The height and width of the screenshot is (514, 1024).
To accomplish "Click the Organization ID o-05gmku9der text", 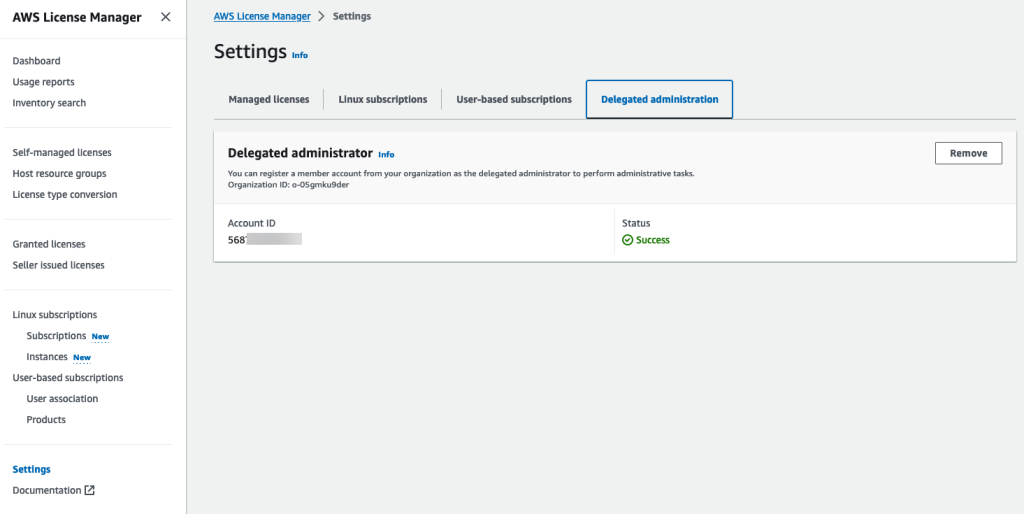I will point(288,184).
